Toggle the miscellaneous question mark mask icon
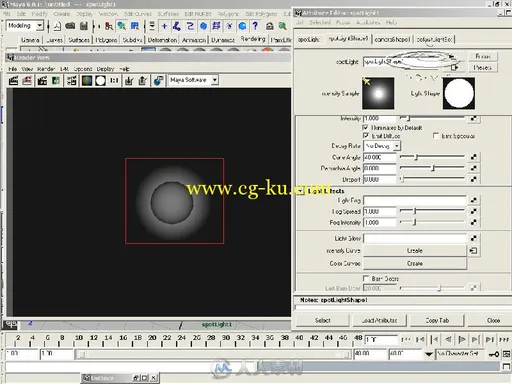 [x=255, y=26]
